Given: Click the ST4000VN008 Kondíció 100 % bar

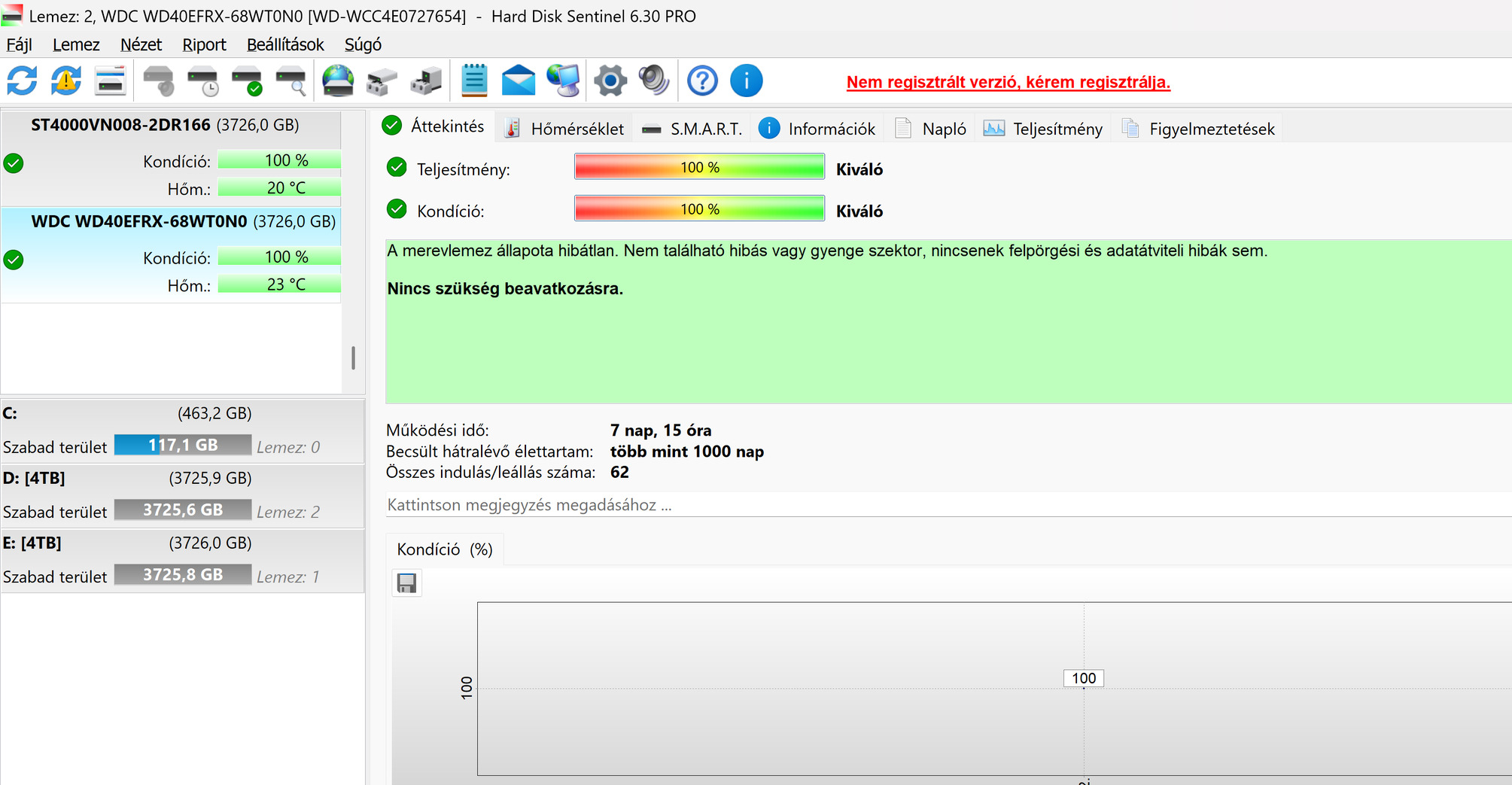Looking at the screenshot, I should click(279, 161).
